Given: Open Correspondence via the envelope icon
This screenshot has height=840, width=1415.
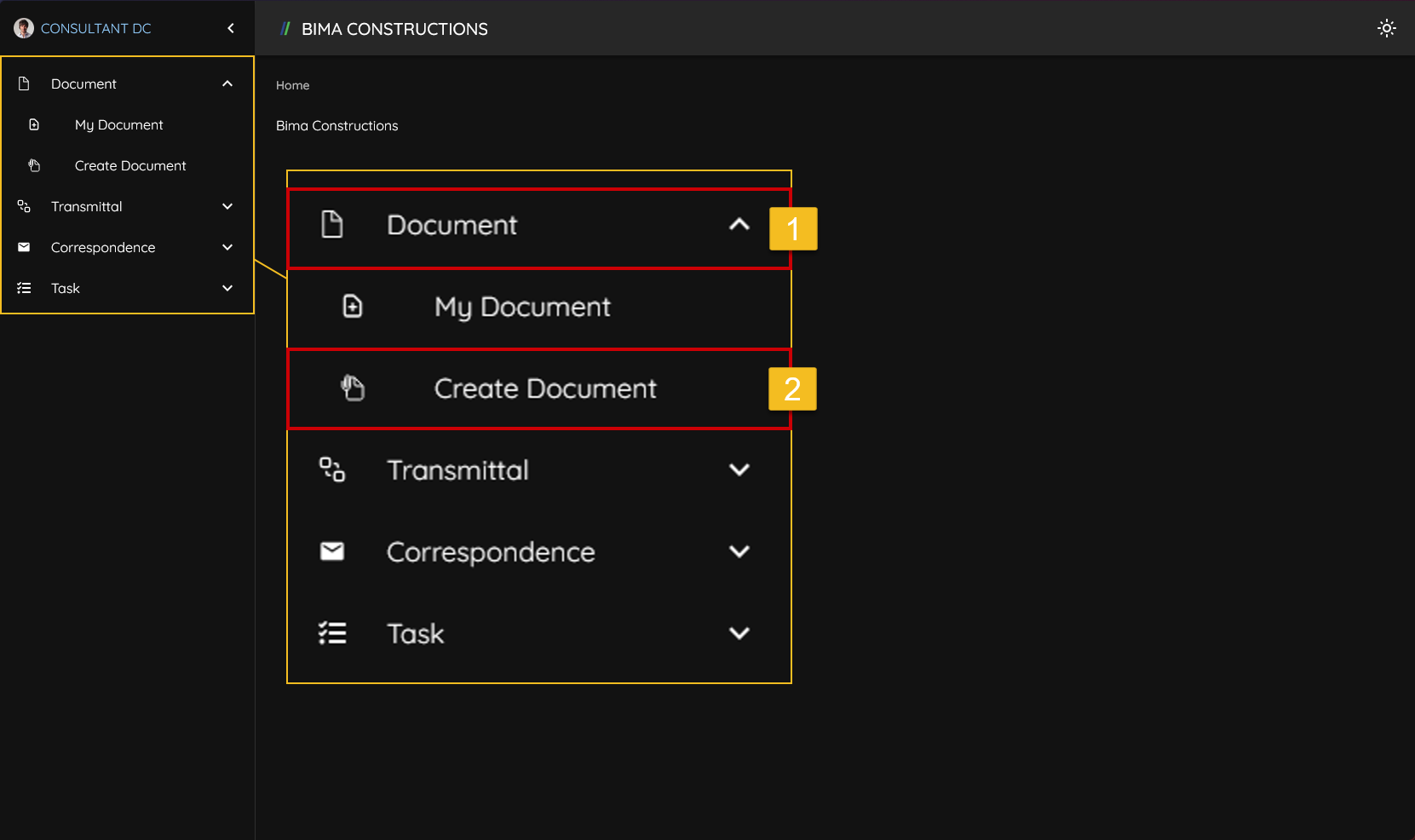Looking at the screenshot, I should point(23,247).
